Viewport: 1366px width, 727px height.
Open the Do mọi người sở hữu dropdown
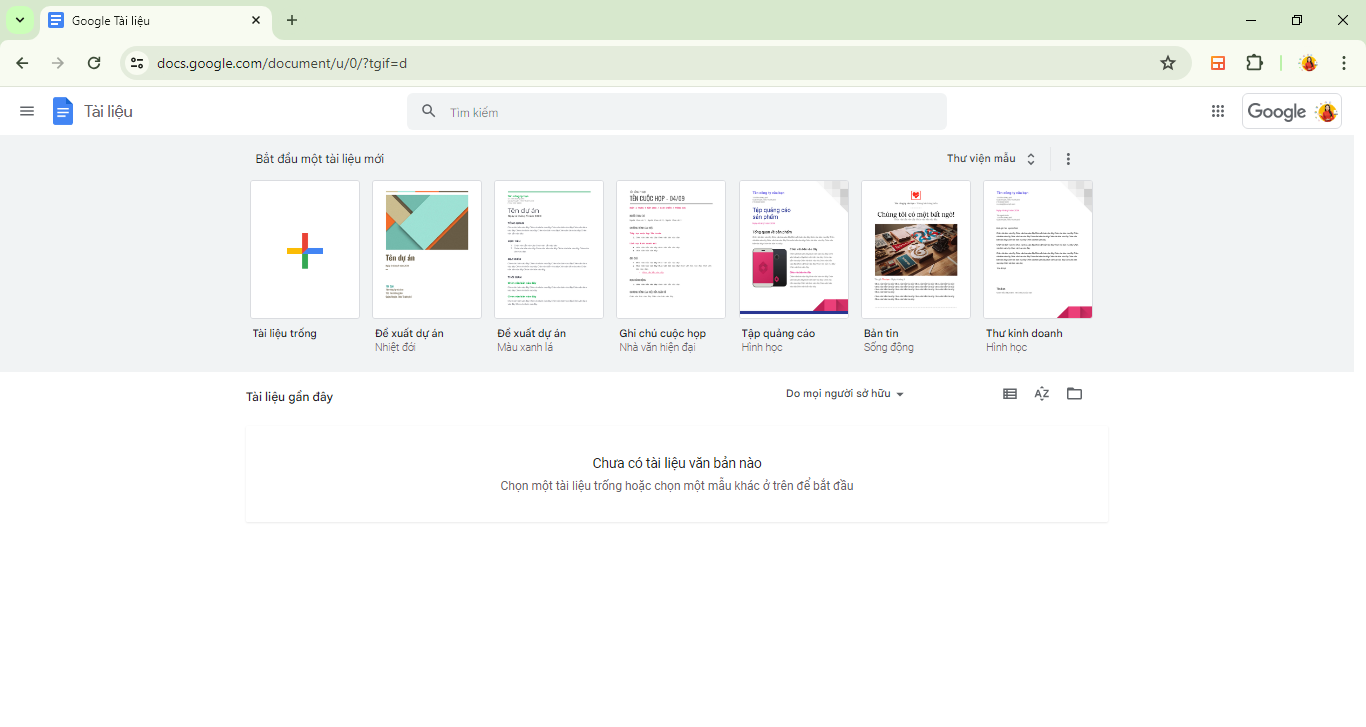(x=844, y=394)
